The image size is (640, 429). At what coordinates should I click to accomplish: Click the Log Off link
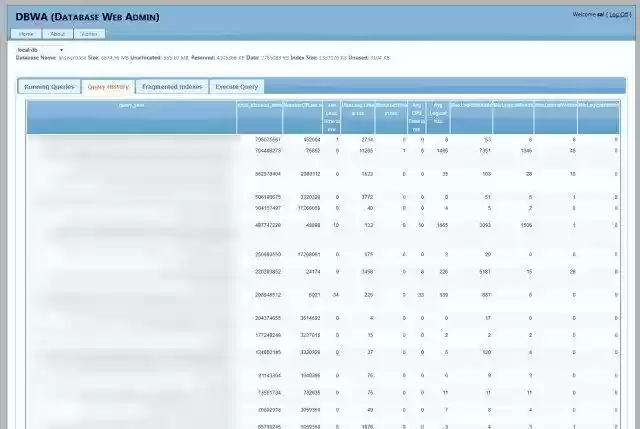click(x=619, y=15)
